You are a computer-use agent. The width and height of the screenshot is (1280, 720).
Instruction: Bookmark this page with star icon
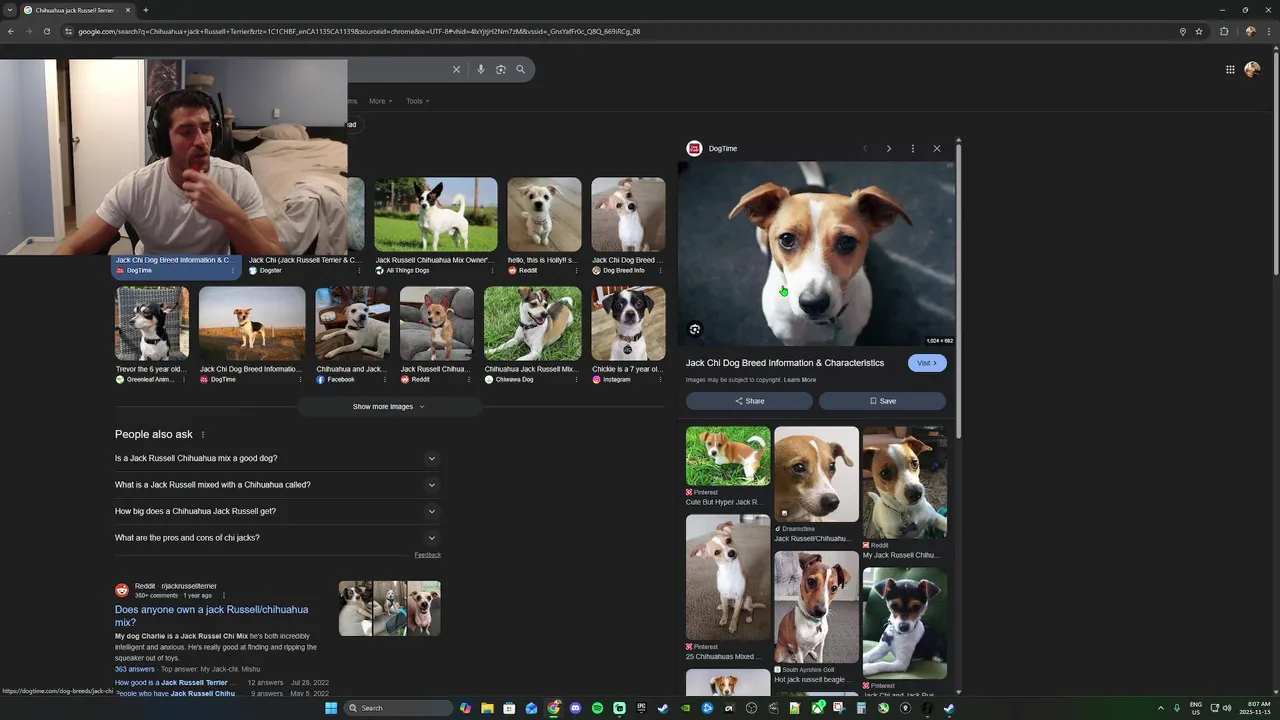click(x=1199, y=31)
